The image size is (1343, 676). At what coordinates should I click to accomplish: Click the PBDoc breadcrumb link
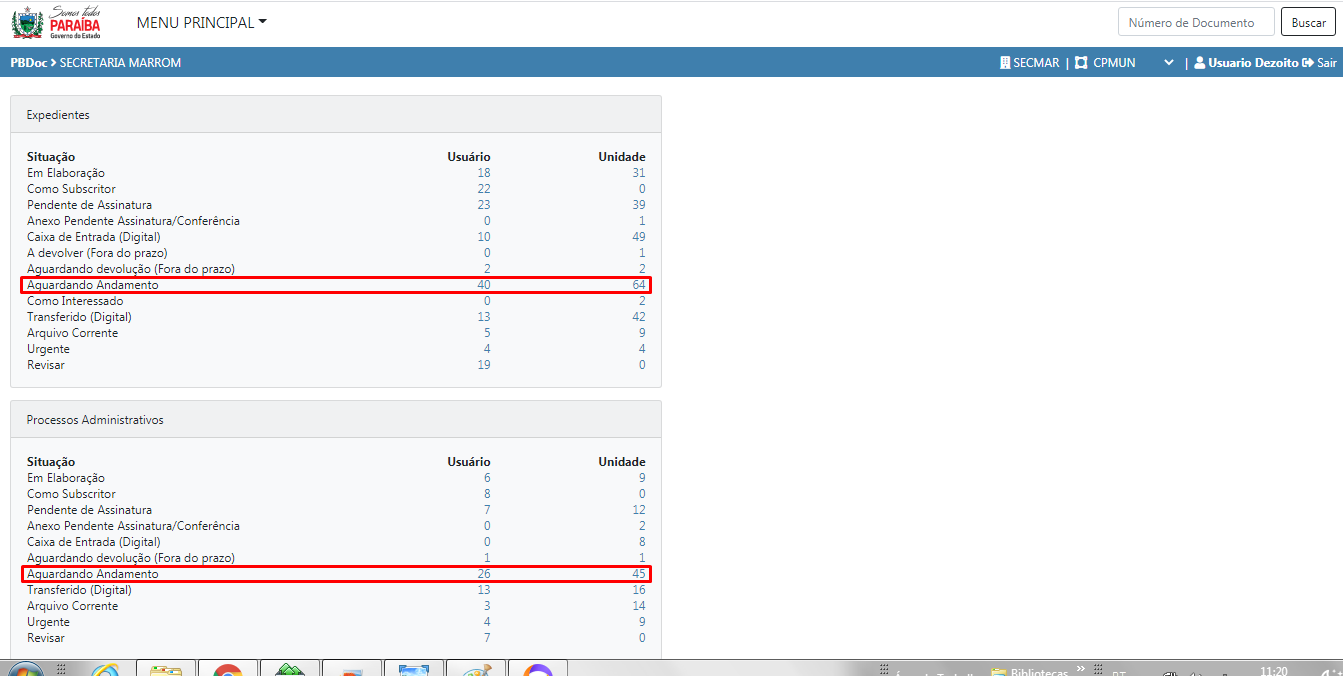click(x=29, y=63)
